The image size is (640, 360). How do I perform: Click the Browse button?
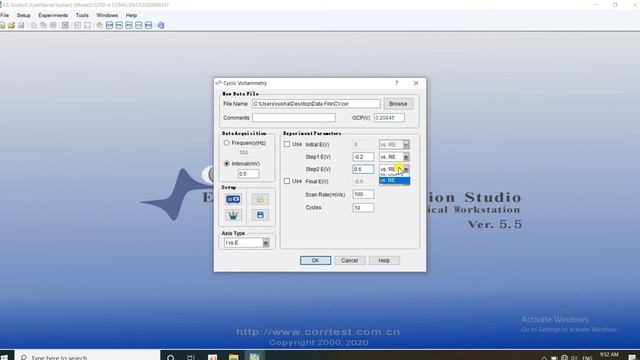[x=398, y=104]
